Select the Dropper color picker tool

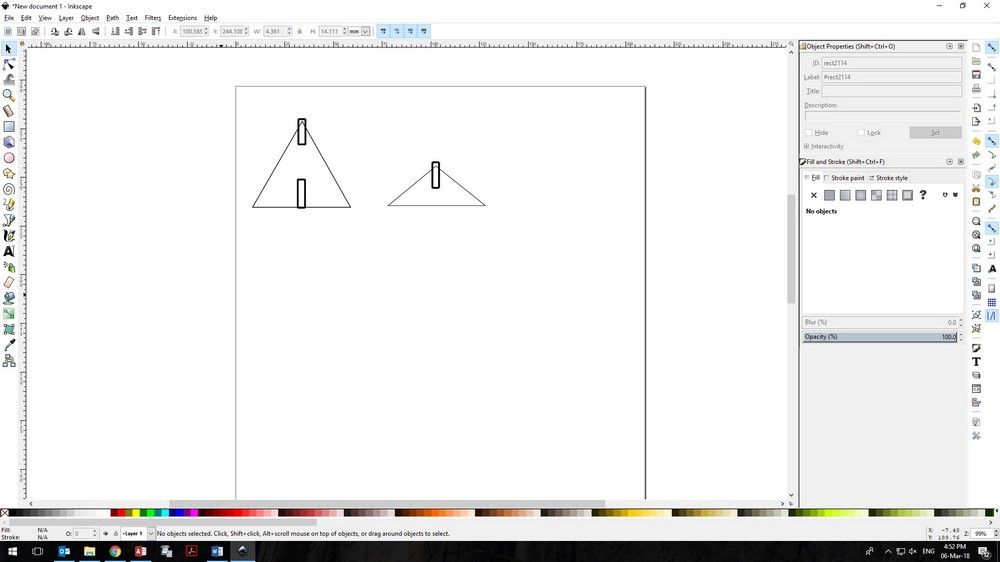tap(9, 345)
